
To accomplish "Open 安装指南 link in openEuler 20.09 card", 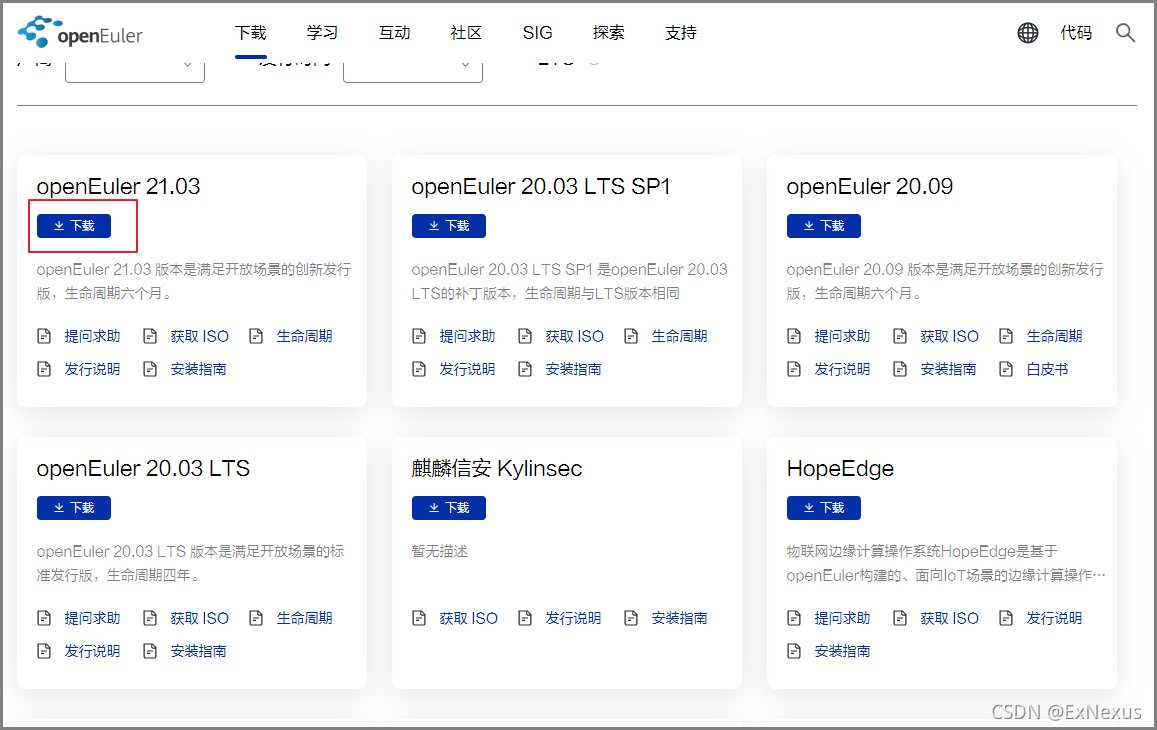I will click(948, 369).
